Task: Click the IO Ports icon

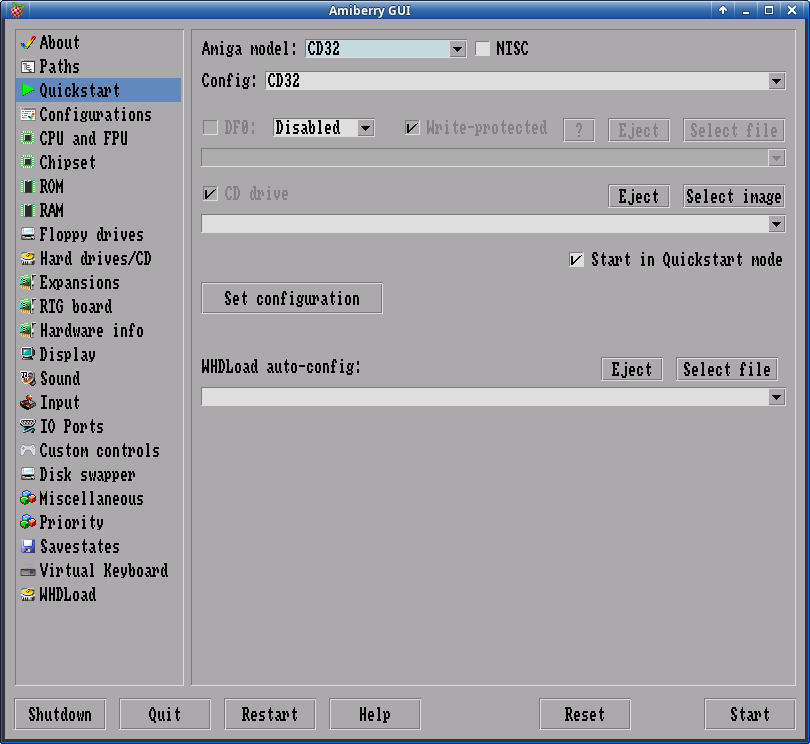Action: pos(27,426)
